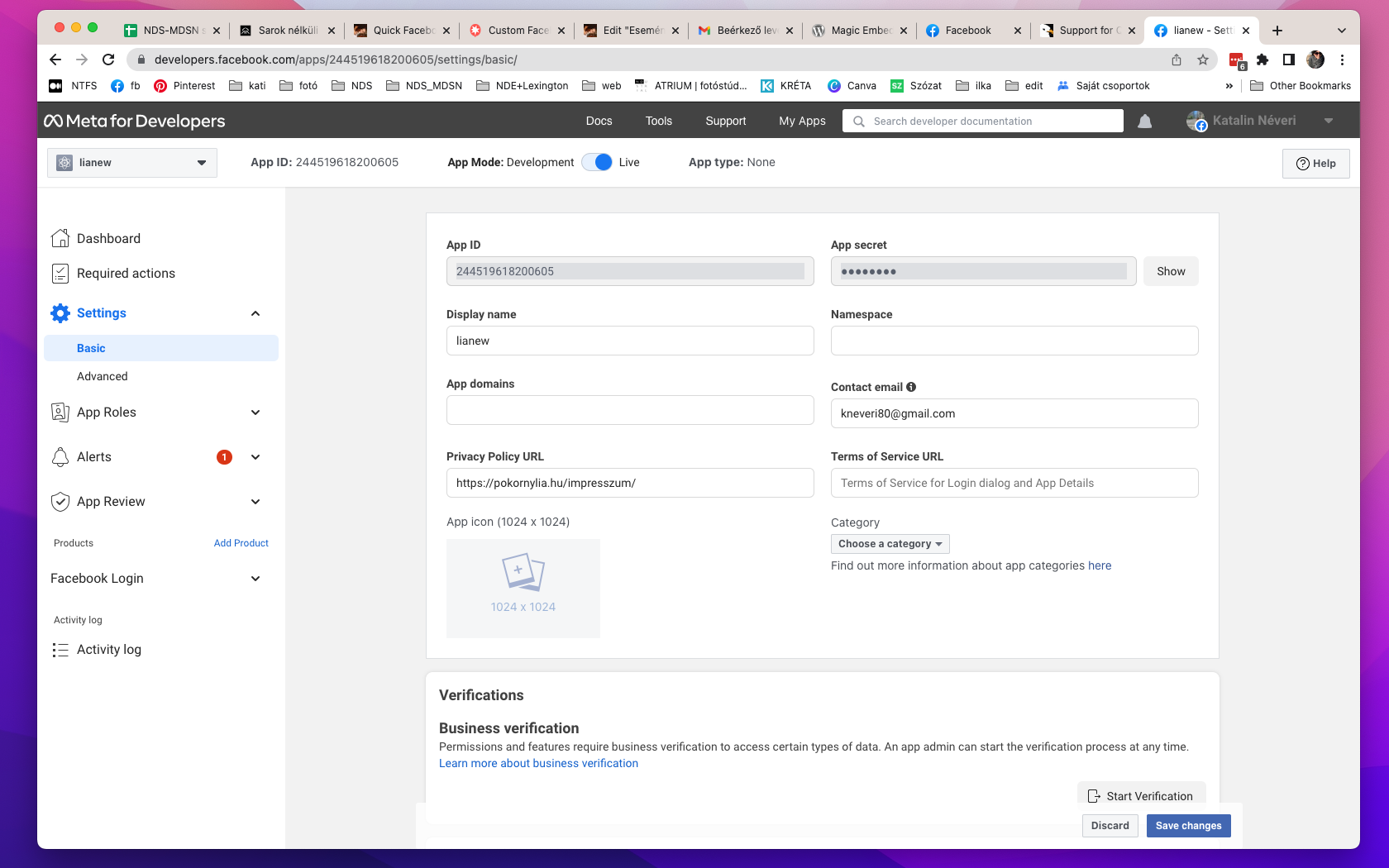Viewport: 1389px width, 868px height.
Task: Collapse the Settings section chevron
Action: 255,313
